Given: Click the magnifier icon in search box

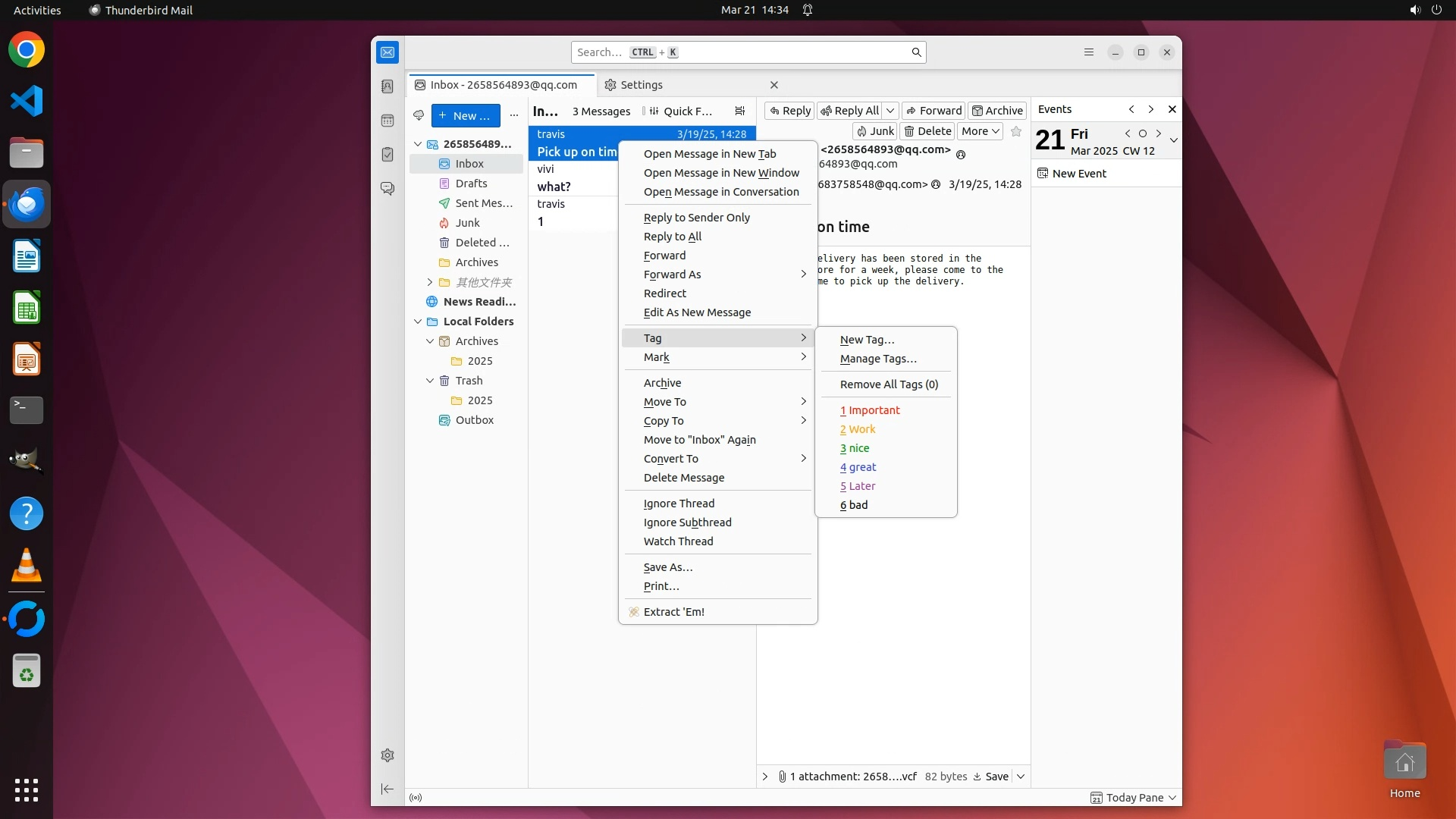Looking at the screenshot, I should coord(916,52).
